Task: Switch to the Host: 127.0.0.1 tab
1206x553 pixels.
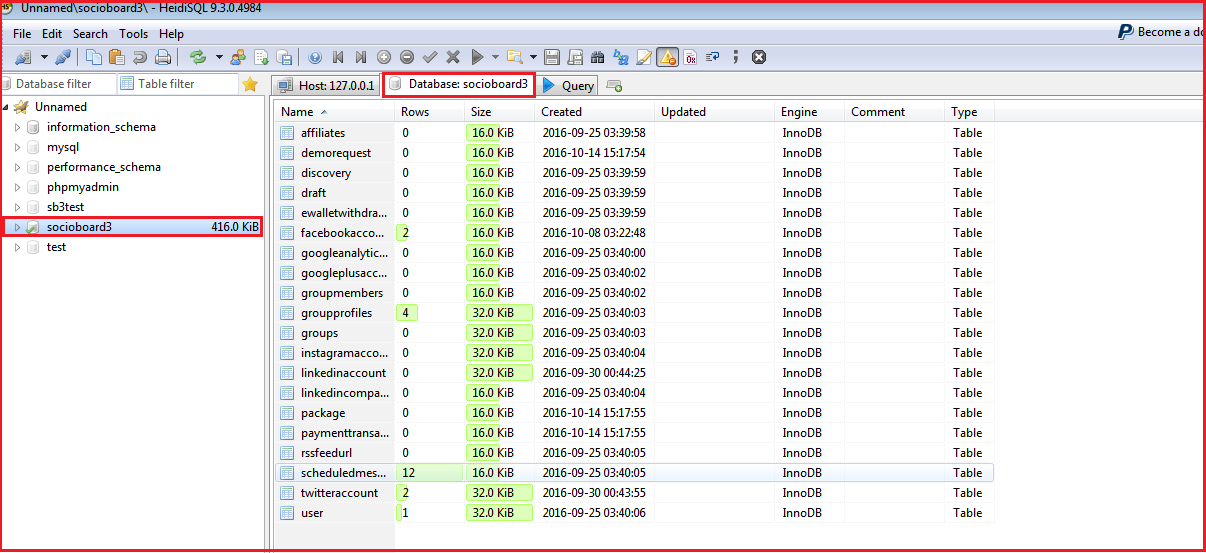Action: 326,85
